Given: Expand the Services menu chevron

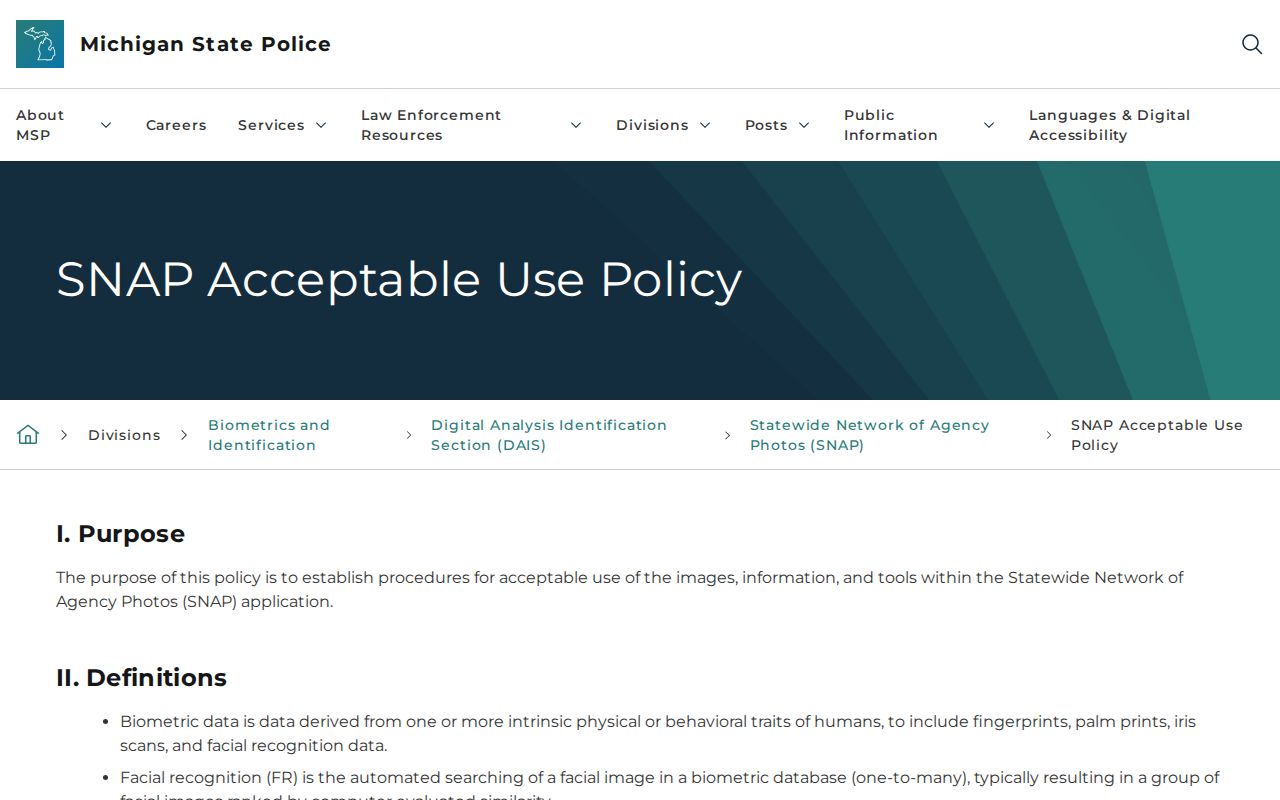Looking at the screenshot, I should tap(321, 125).
